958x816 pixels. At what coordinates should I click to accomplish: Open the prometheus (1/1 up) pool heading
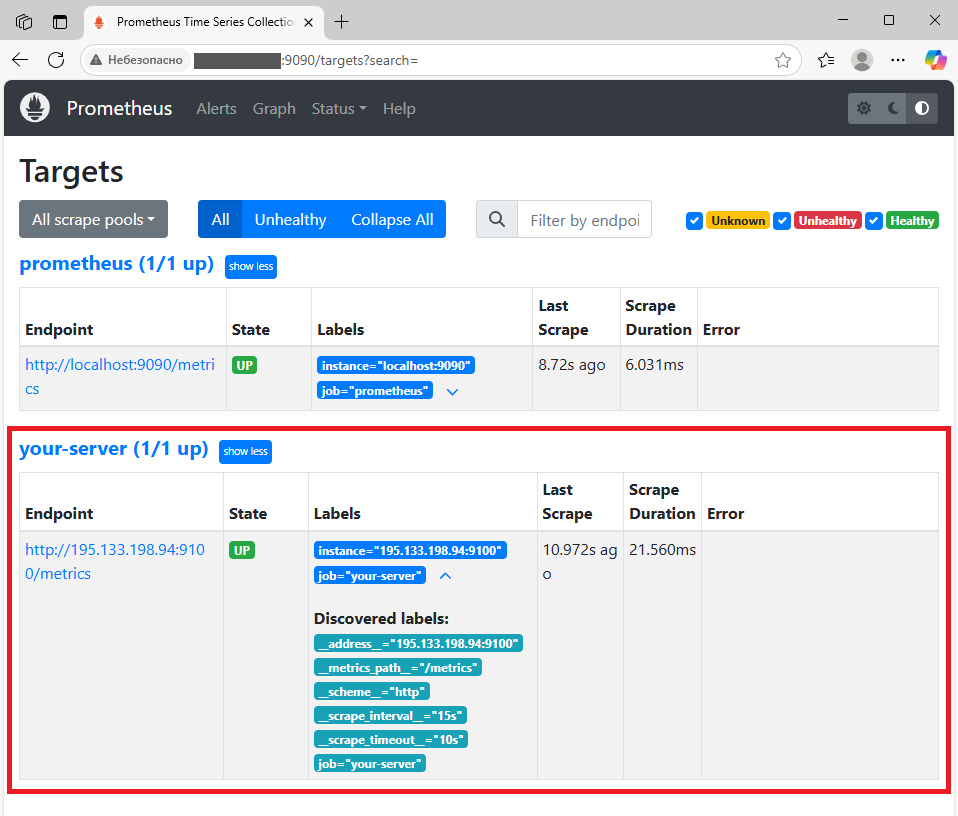click(117, 263)
